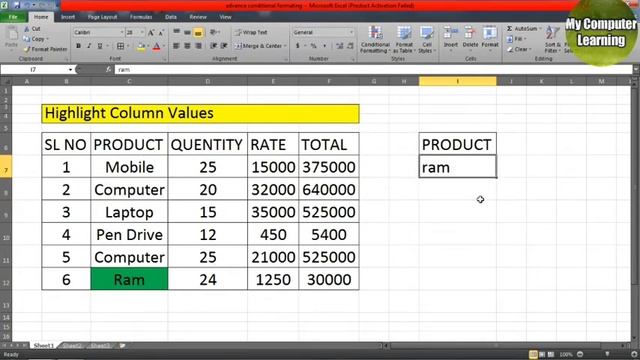
Task: Open the File tab
Action: tap(13, 17)
